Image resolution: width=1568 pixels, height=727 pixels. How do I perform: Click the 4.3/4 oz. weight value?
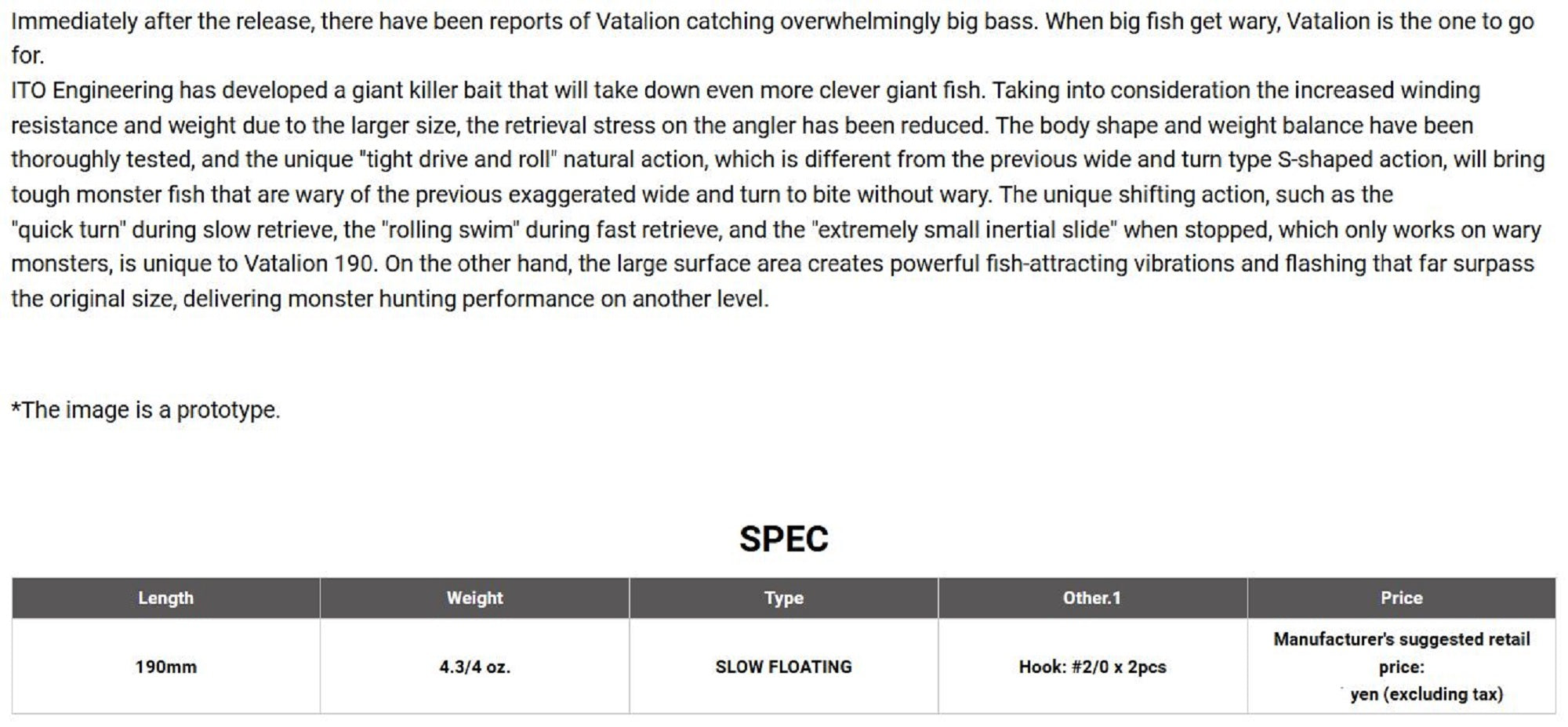coord(474,667)
